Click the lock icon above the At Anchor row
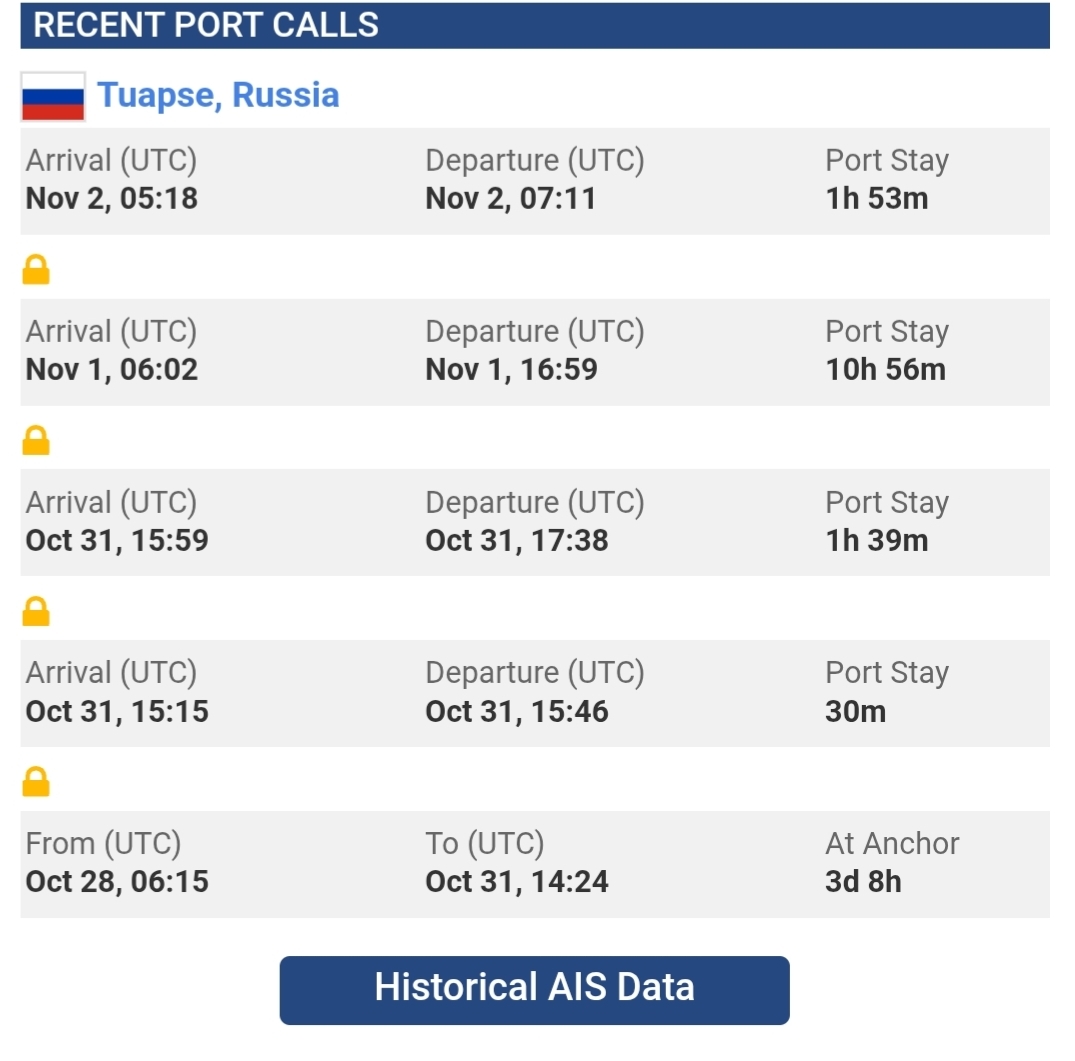 tap(36, 782)
